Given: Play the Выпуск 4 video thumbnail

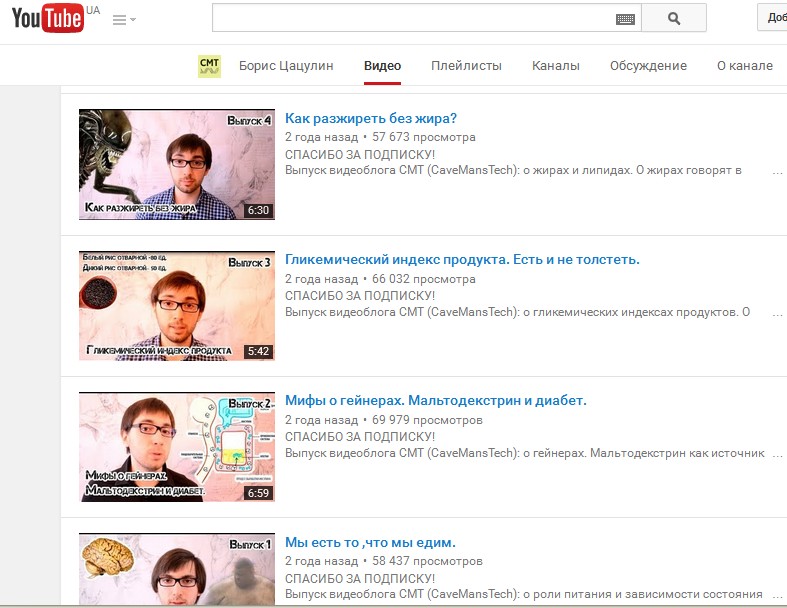Looking at the screenshot, I should click(177, 164).
